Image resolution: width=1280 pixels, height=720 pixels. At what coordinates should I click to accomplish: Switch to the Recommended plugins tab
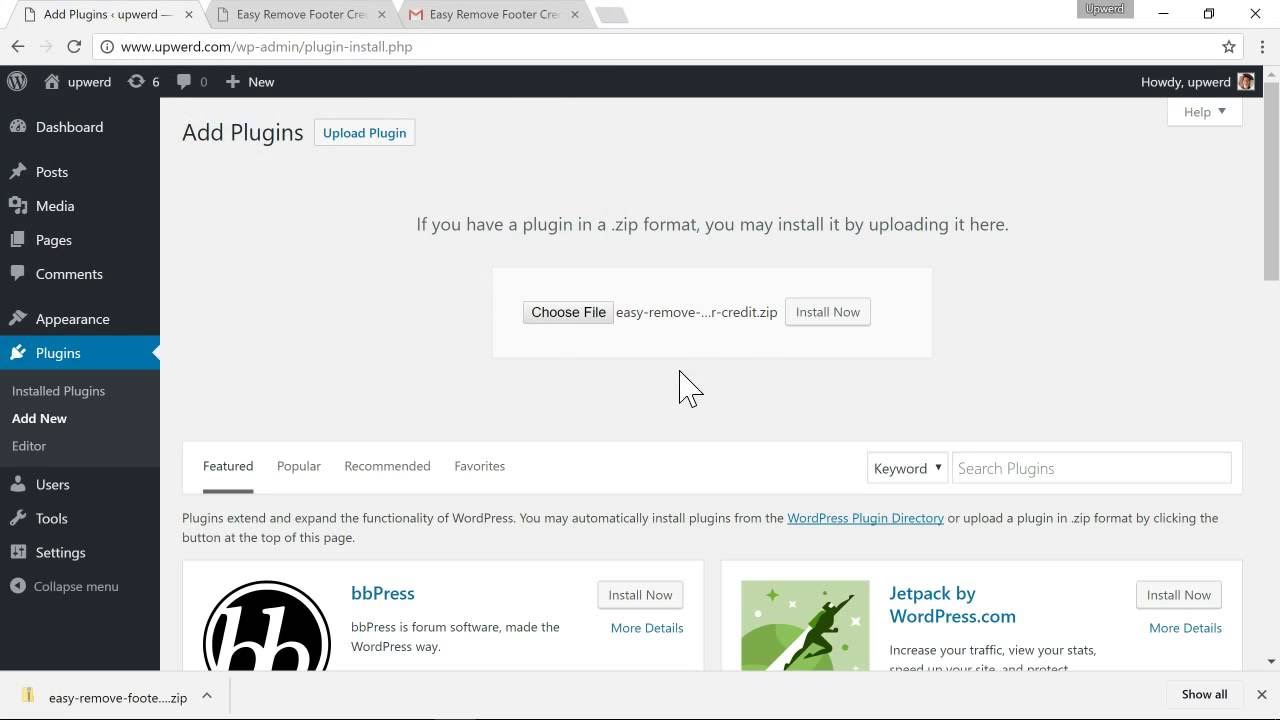tap(387, 466)
